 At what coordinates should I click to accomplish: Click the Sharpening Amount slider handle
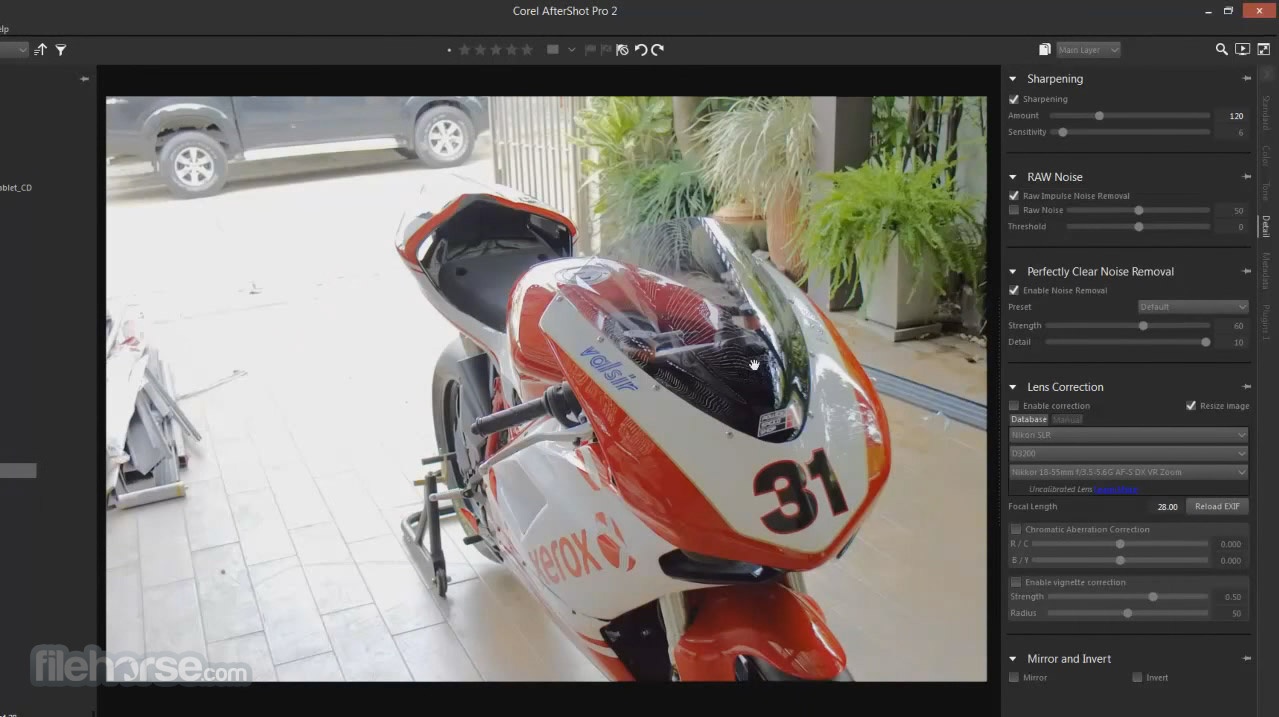coord(1099,116)
